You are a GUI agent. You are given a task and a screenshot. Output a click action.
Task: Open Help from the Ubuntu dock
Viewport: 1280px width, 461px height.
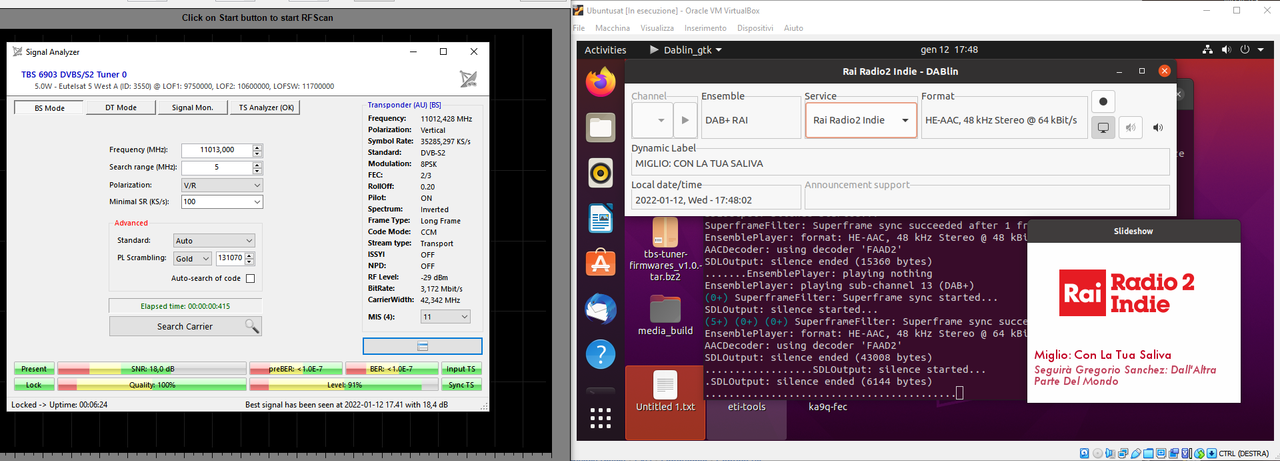point(600,353)
